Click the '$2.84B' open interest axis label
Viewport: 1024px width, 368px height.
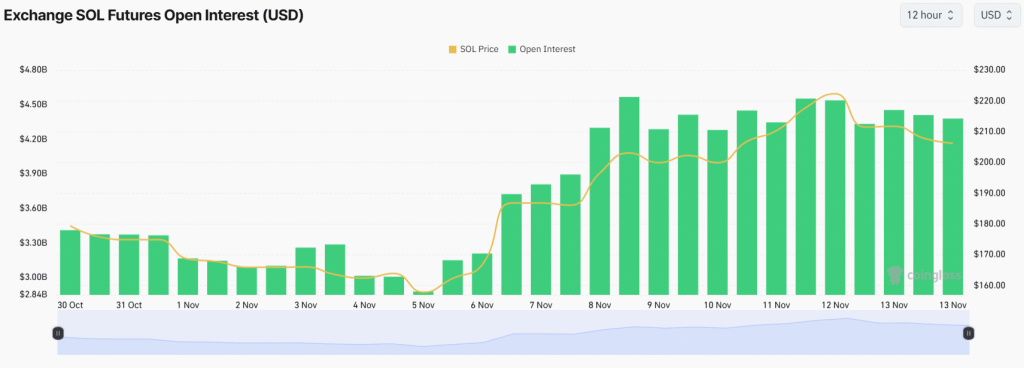click(x=33, y=294)
